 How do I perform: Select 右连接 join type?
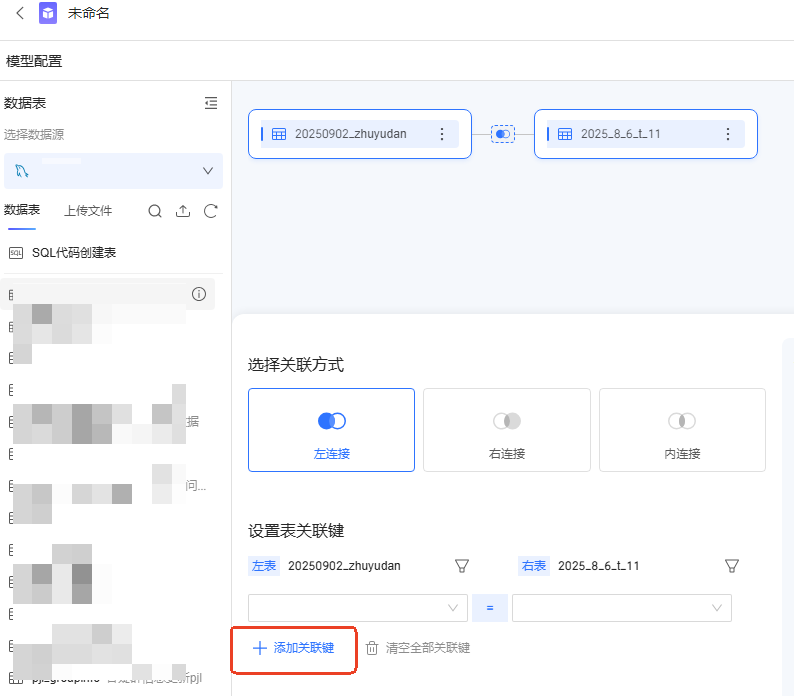click(x=506, y=430)
